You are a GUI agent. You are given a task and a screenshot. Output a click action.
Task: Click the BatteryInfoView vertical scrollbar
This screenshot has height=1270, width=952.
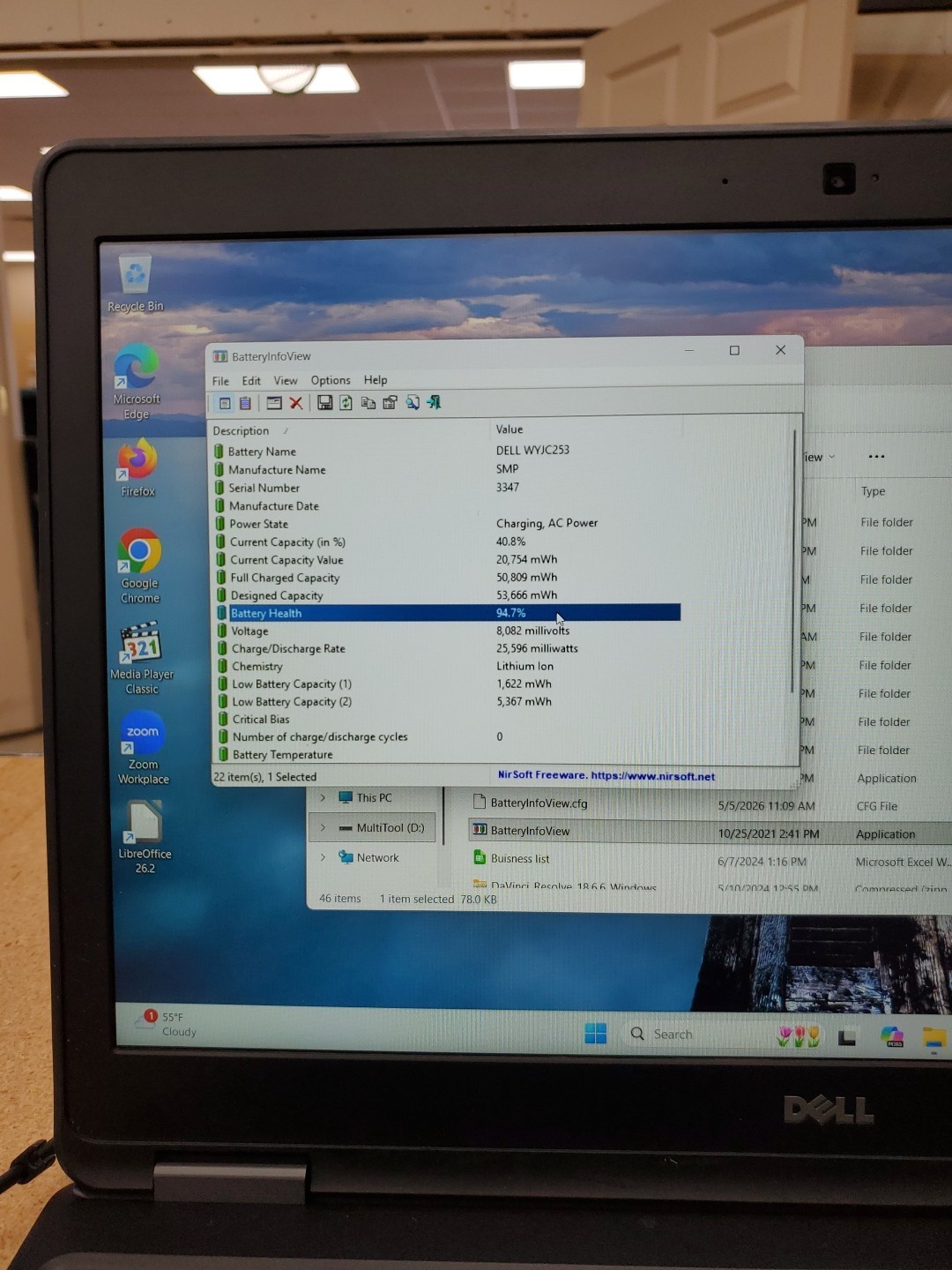pos(794,561)
